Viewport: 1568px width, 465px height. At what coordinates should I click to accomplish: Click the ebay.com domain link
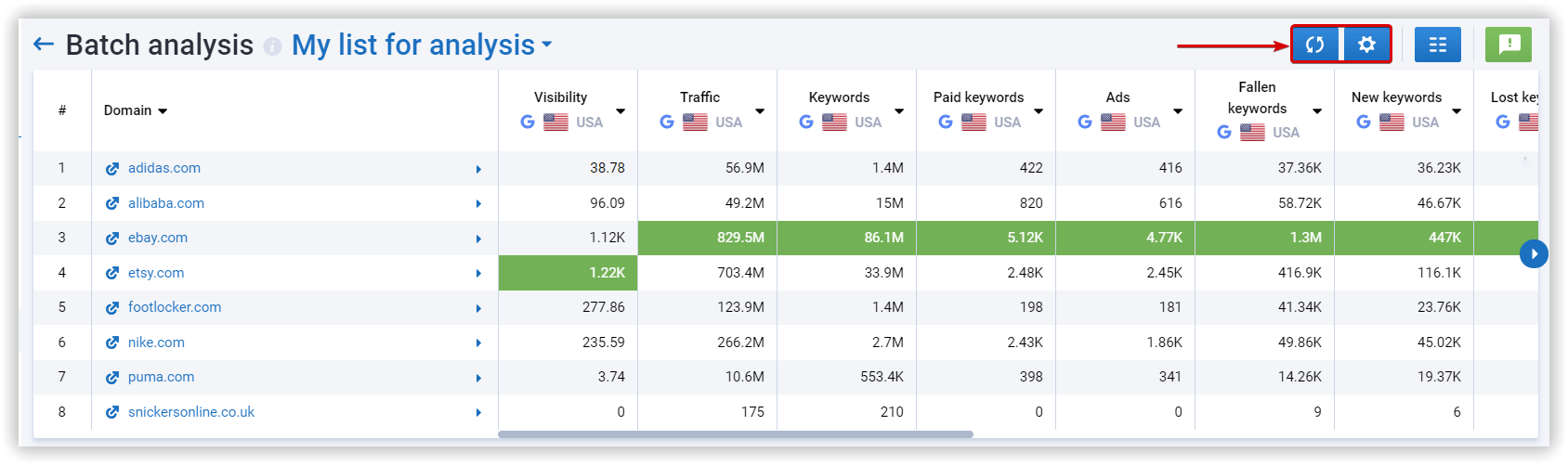click(158, 238)
